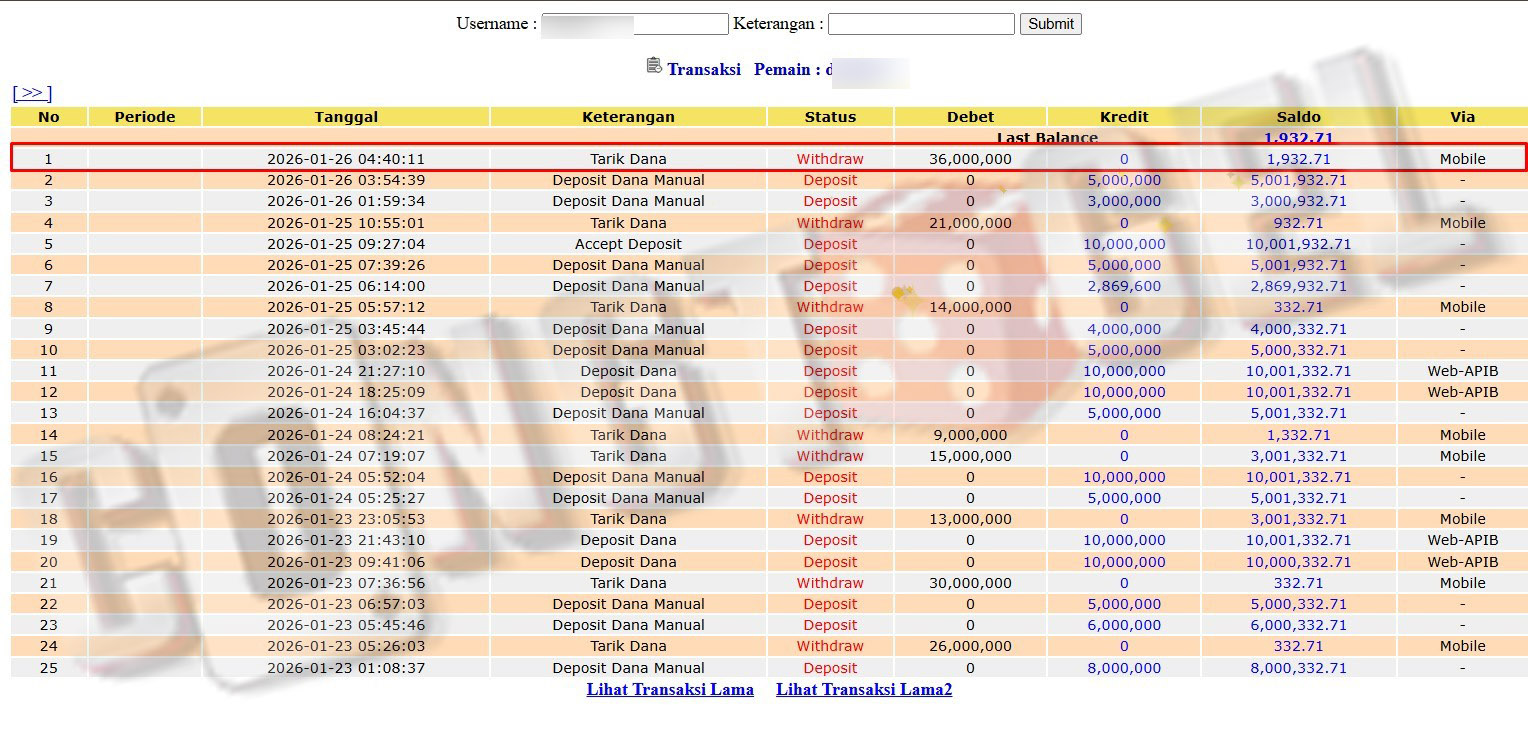Click the clipboard icon beside Transaksi
This screenshot has width=1528, height=742.
pyautogui.click(x=654, y=66)
